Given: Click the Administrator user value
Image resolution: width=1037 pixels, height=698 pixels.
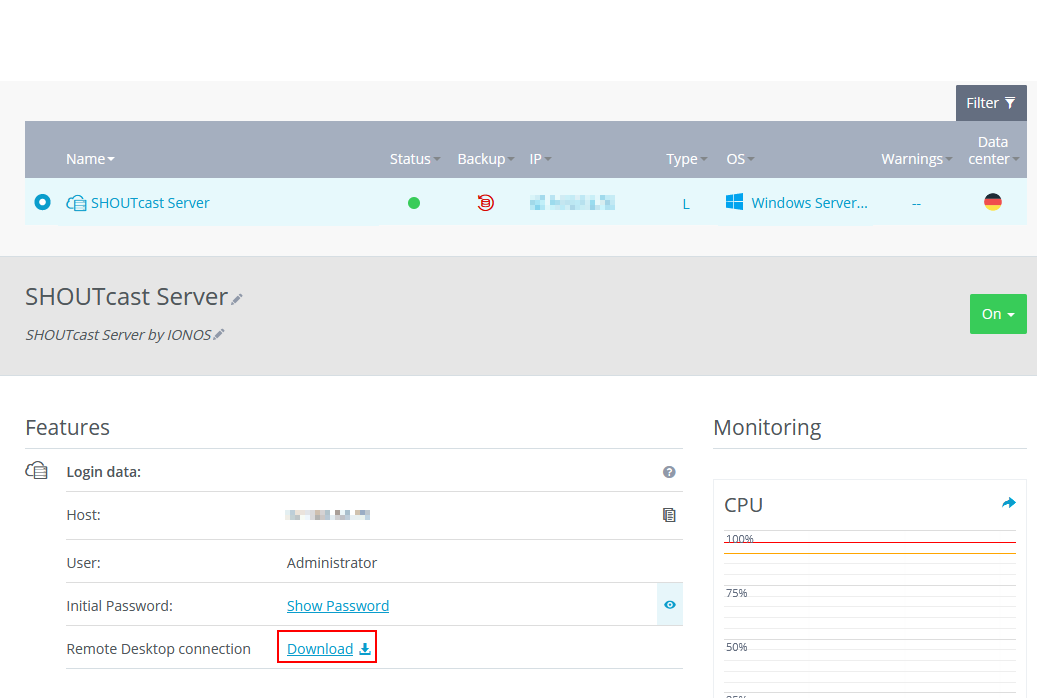Looking at the screenshot, I should (x=332, y=563).
